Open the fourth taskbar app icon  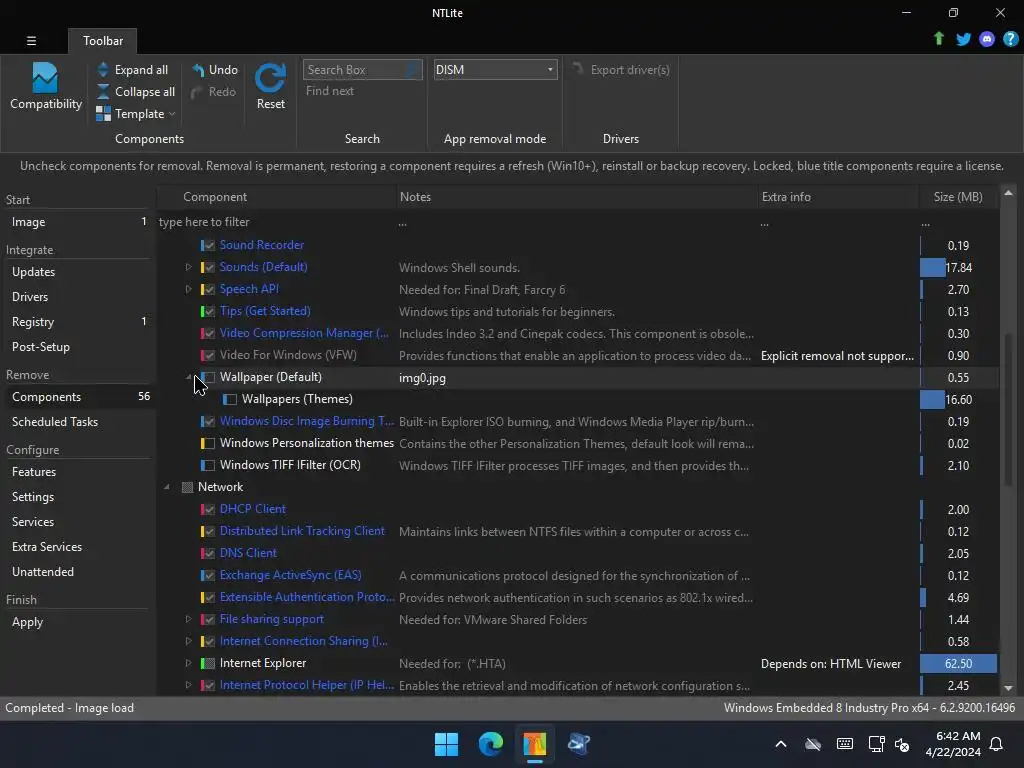point(579,744)
